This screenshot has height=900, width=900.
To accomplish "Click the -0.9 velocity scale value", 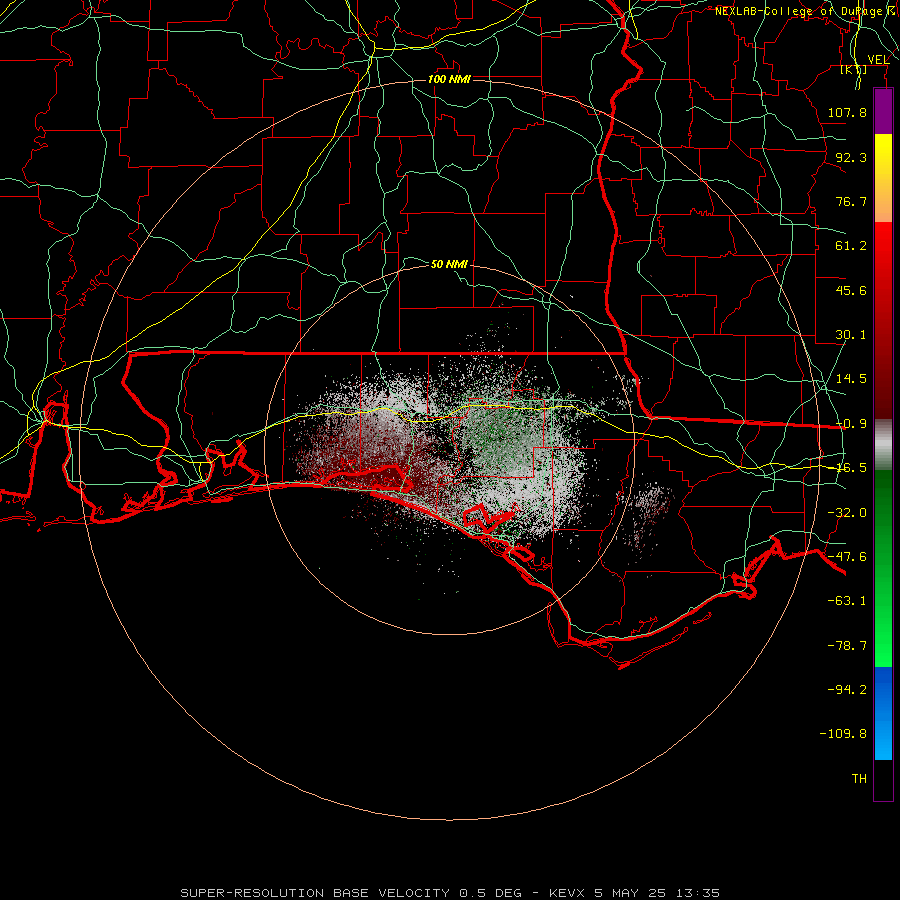I will coord(851,424).
